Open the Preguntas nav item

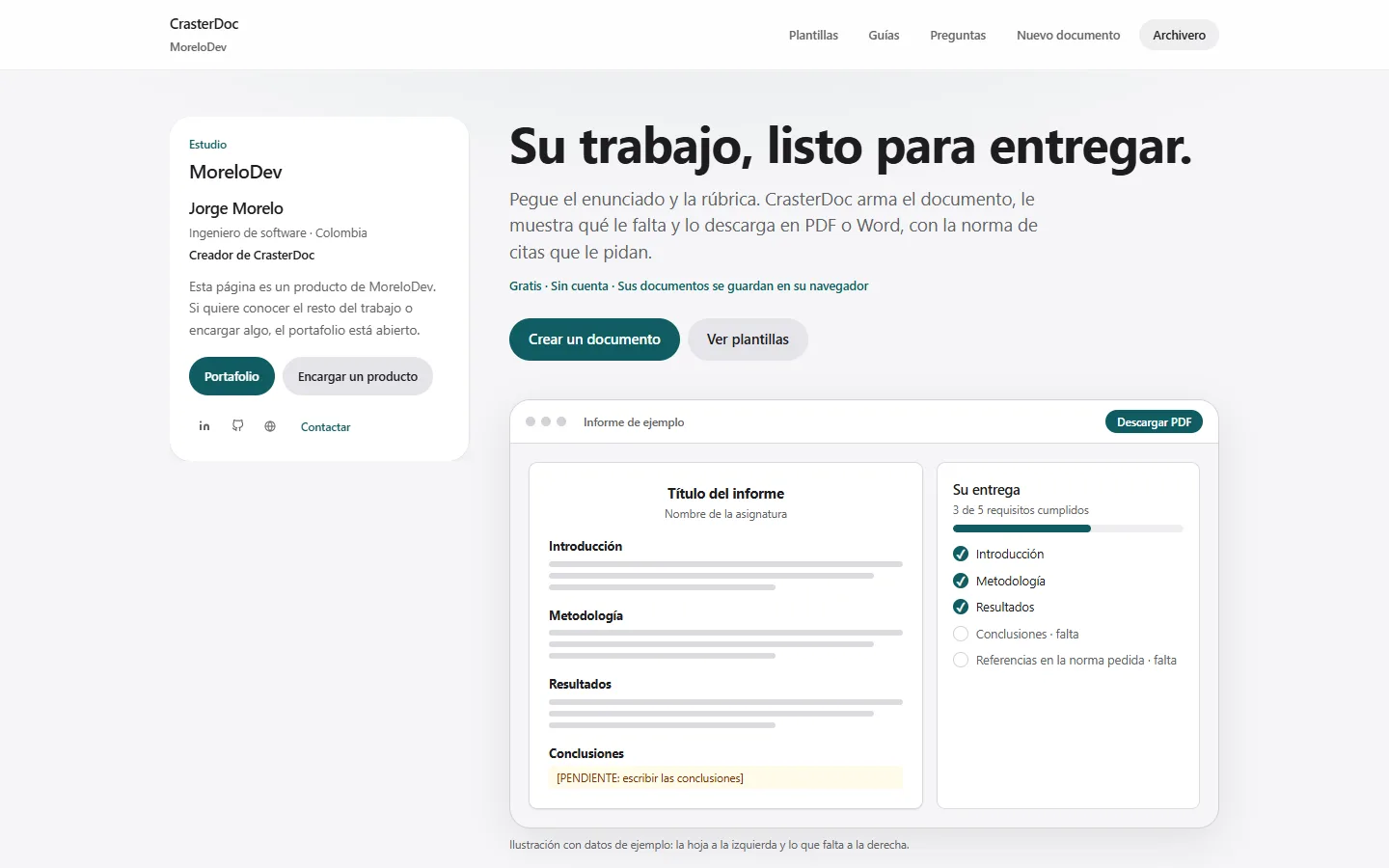coord(958,35)
